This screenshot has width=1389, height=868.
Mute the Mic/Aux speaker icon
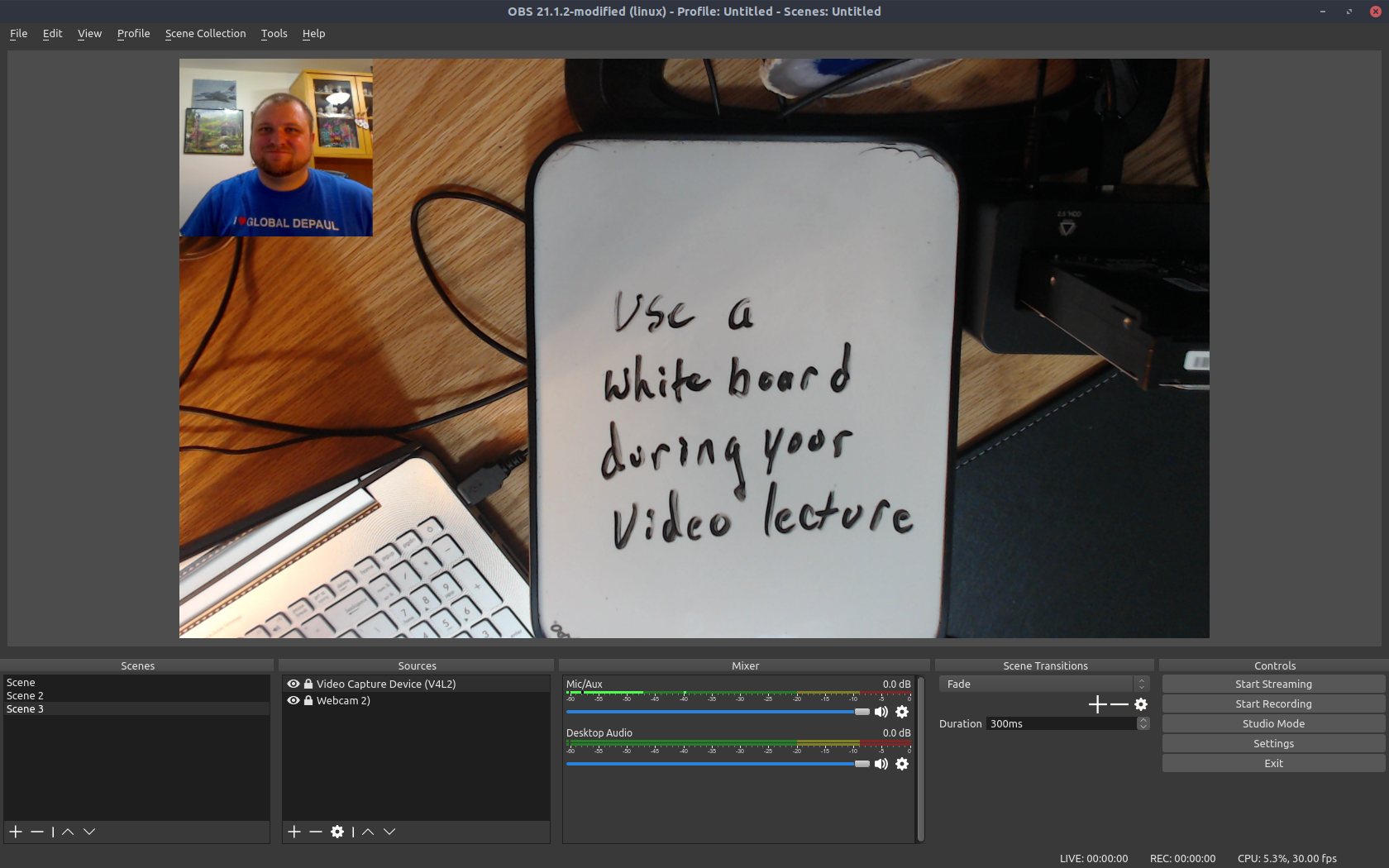coord(881,712)
